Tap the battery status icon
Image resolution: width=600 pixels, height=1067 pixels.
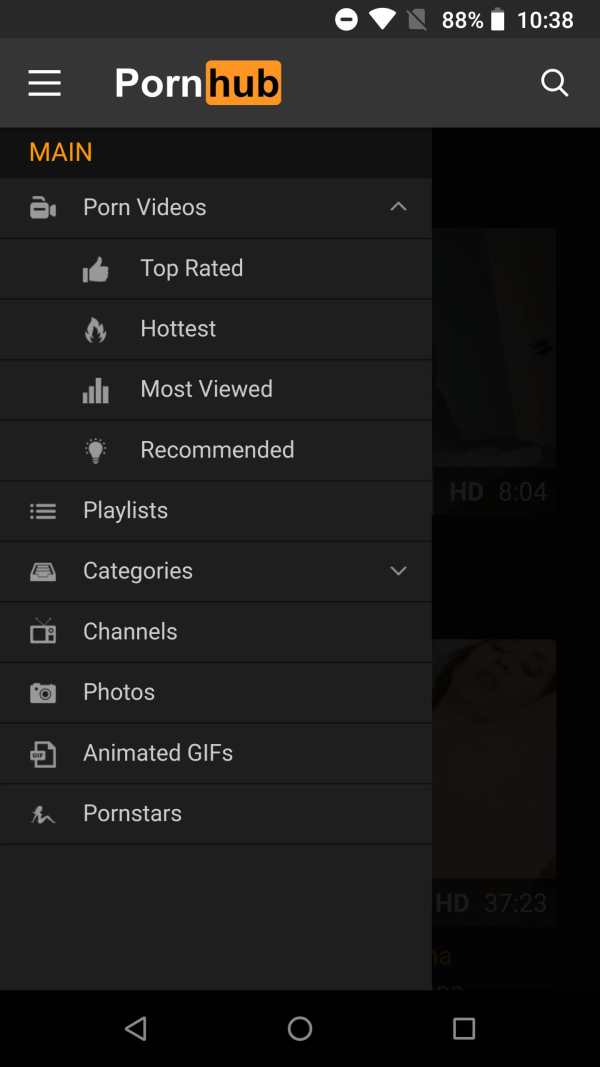click(x=498, y=20)
